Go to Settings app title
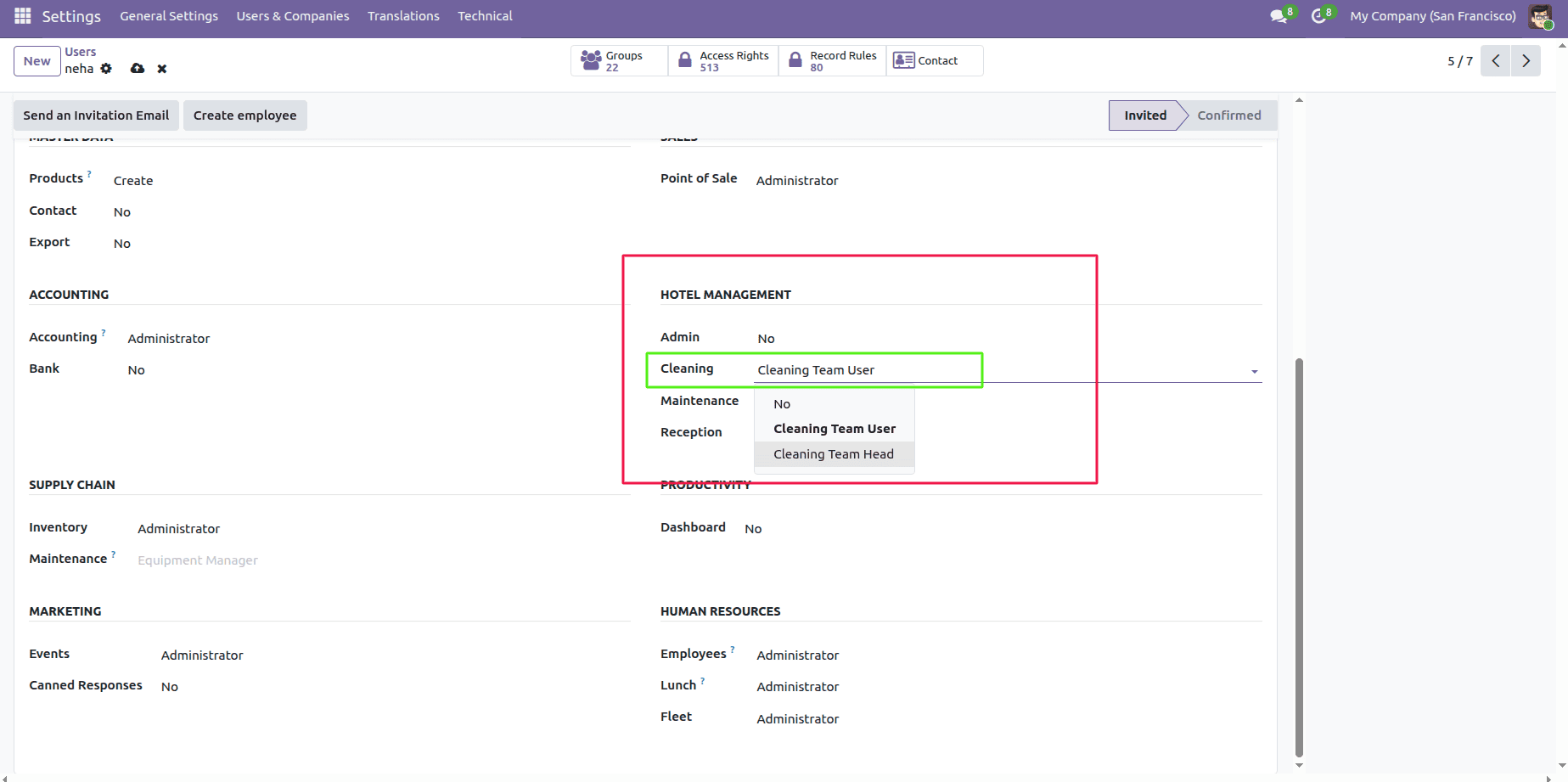 click(71, 16)
